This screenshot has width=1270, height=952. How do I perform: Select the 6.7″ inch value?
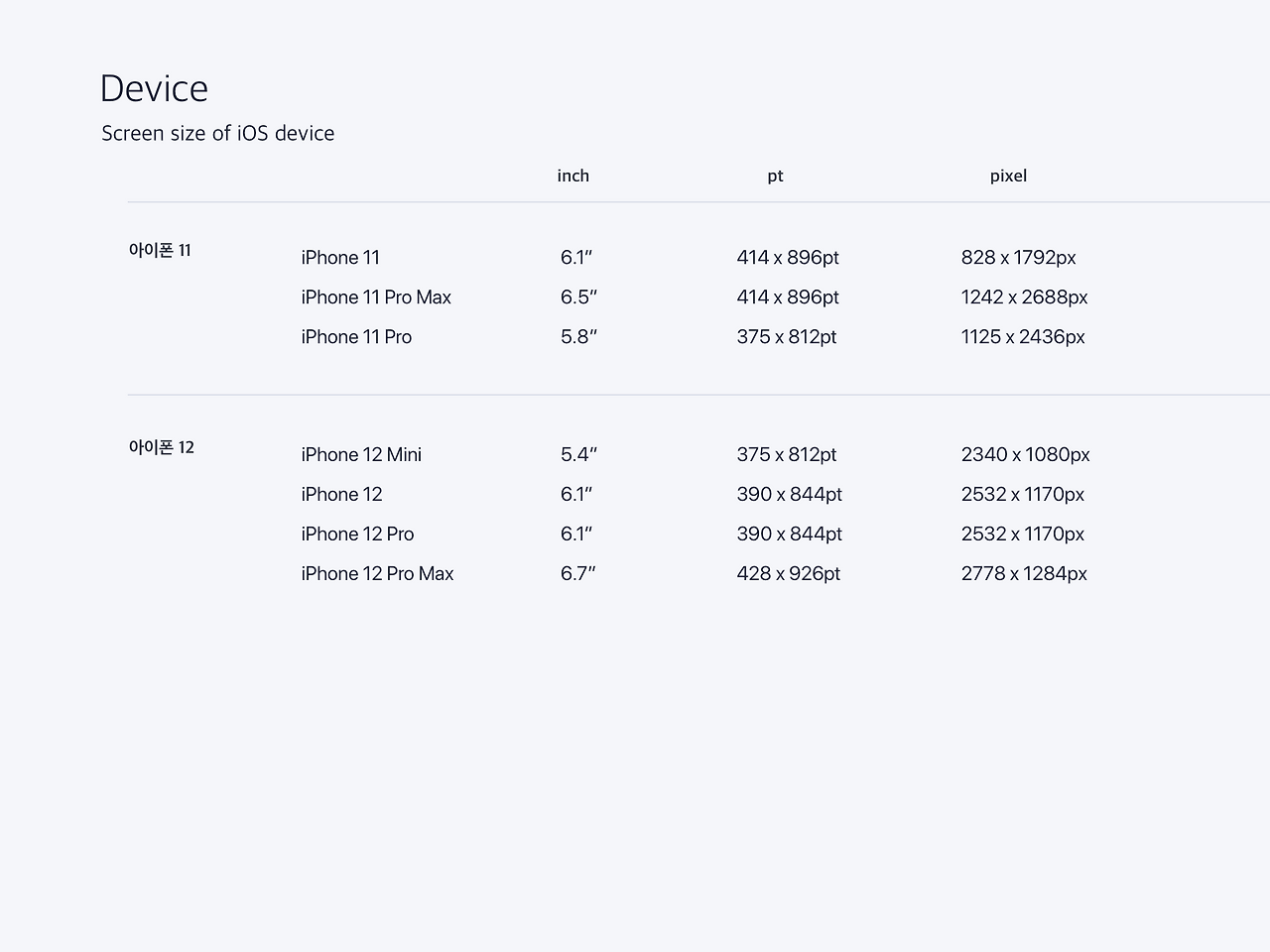pyautogui.click(x=577, y=574)
